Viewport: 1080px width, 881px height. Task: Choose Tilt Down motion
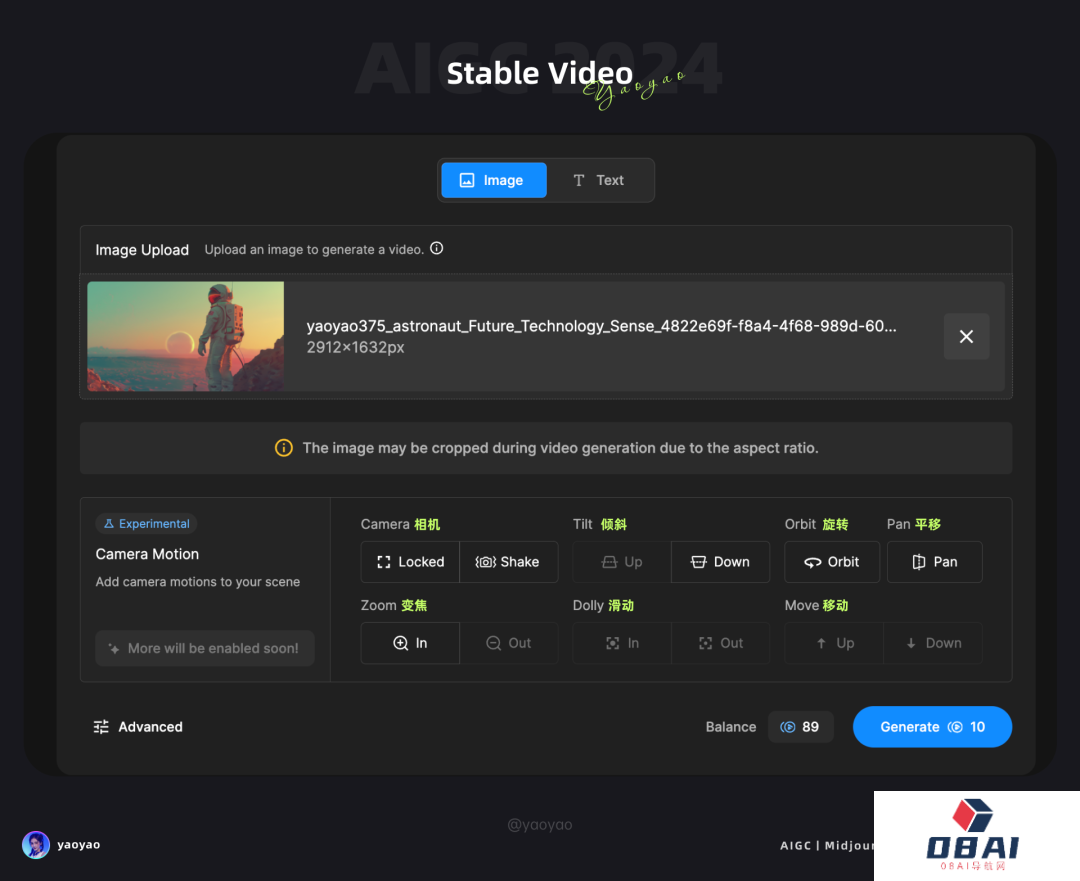(720, 562)
